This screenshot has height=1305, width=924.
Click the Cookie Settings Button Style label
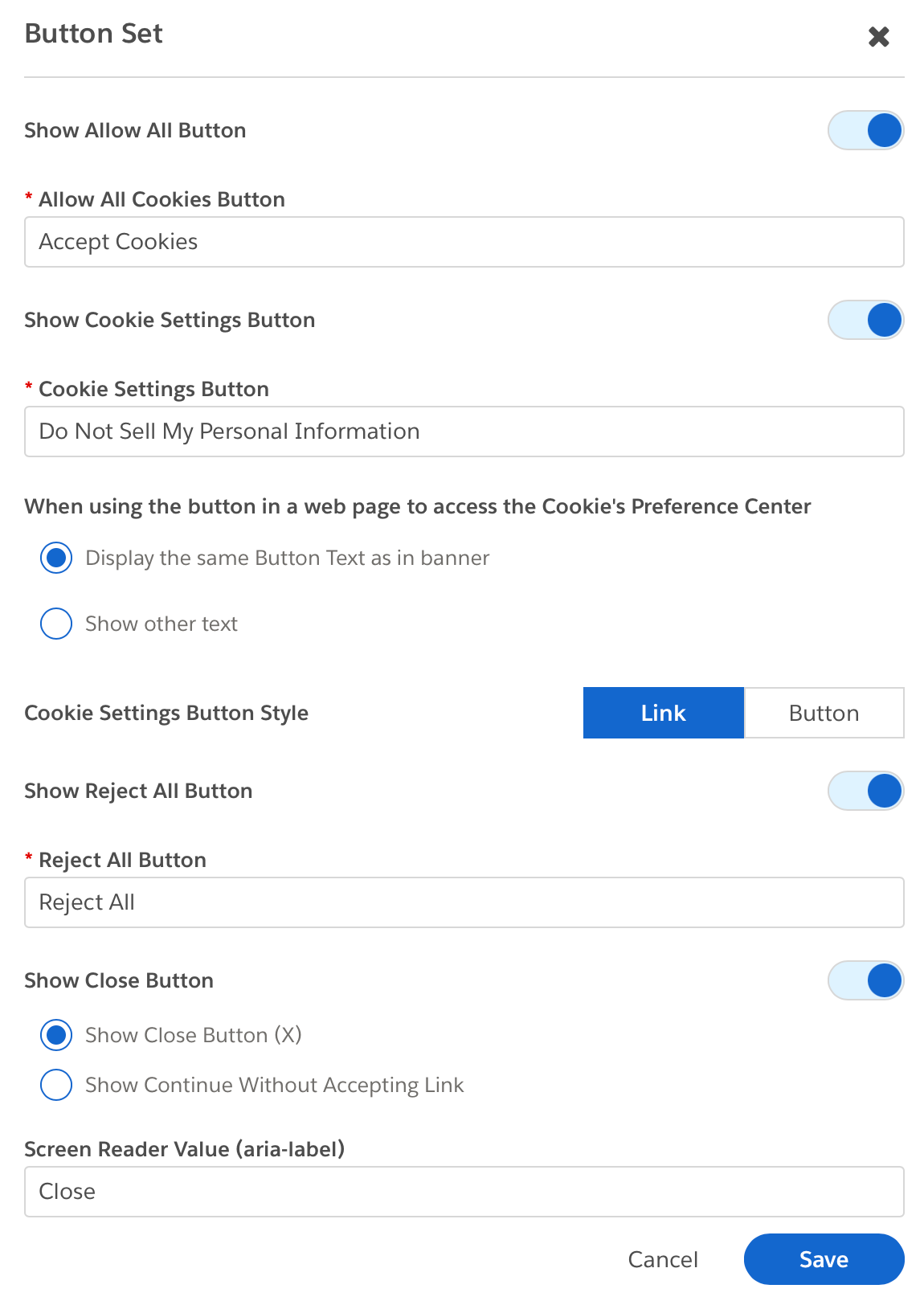(166, 713)
